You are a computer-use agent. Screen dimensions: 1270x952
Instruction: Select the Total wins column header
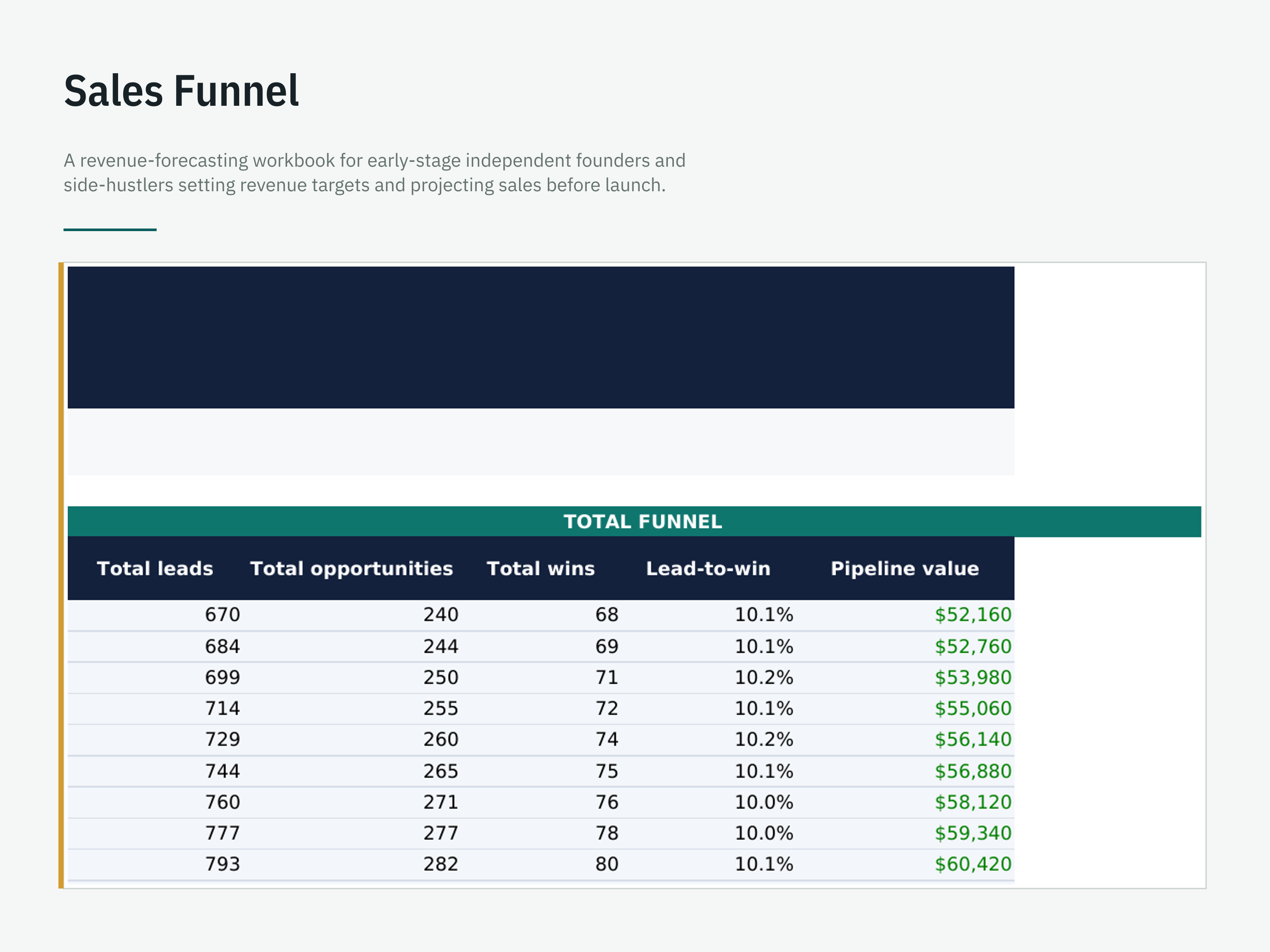click(541, 568)
